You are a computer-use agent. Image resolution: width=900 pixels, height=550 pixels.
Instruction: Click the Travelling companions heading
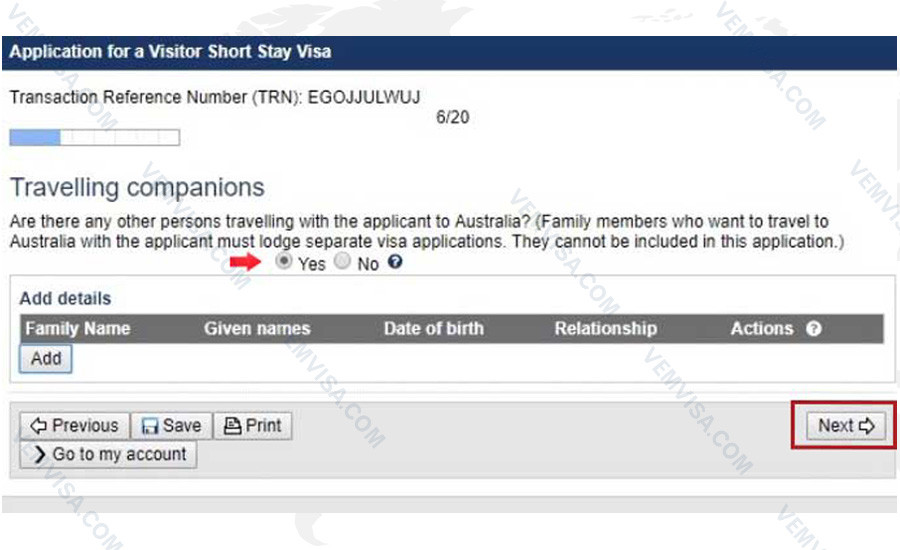[x=137, y=187]
